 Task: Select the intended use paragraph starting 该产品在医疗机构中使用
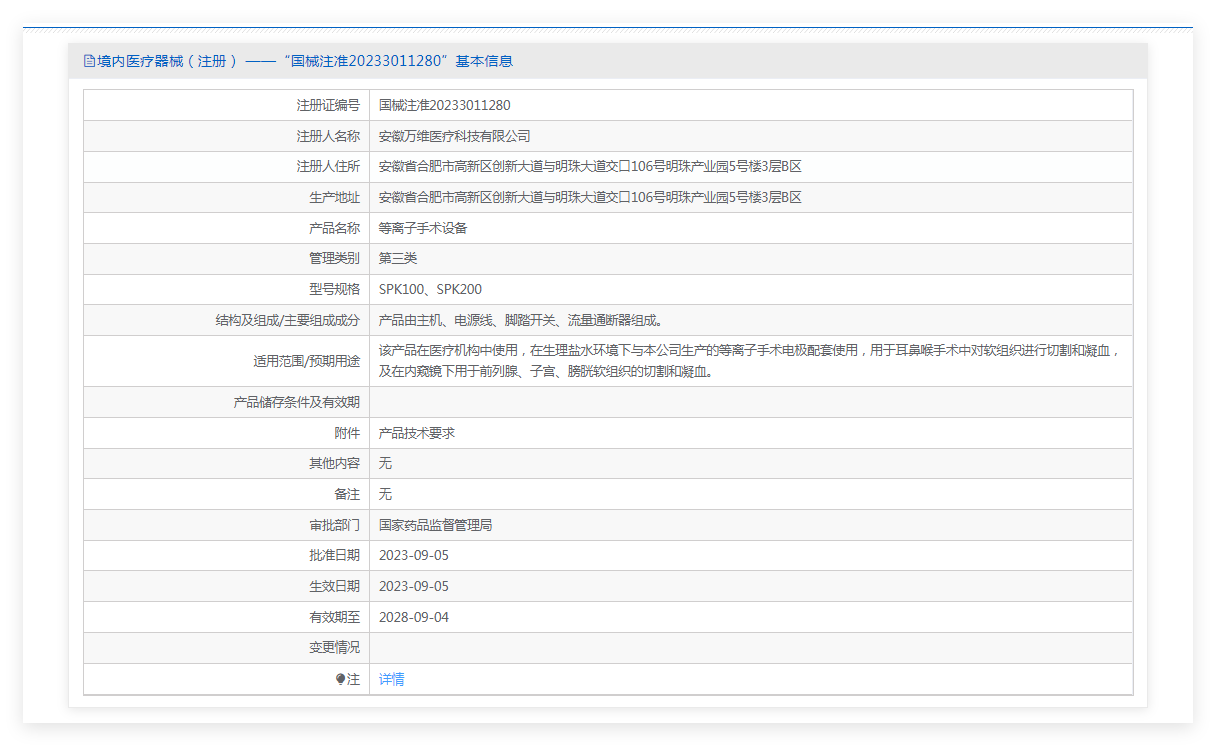click(x=750, y=361)
